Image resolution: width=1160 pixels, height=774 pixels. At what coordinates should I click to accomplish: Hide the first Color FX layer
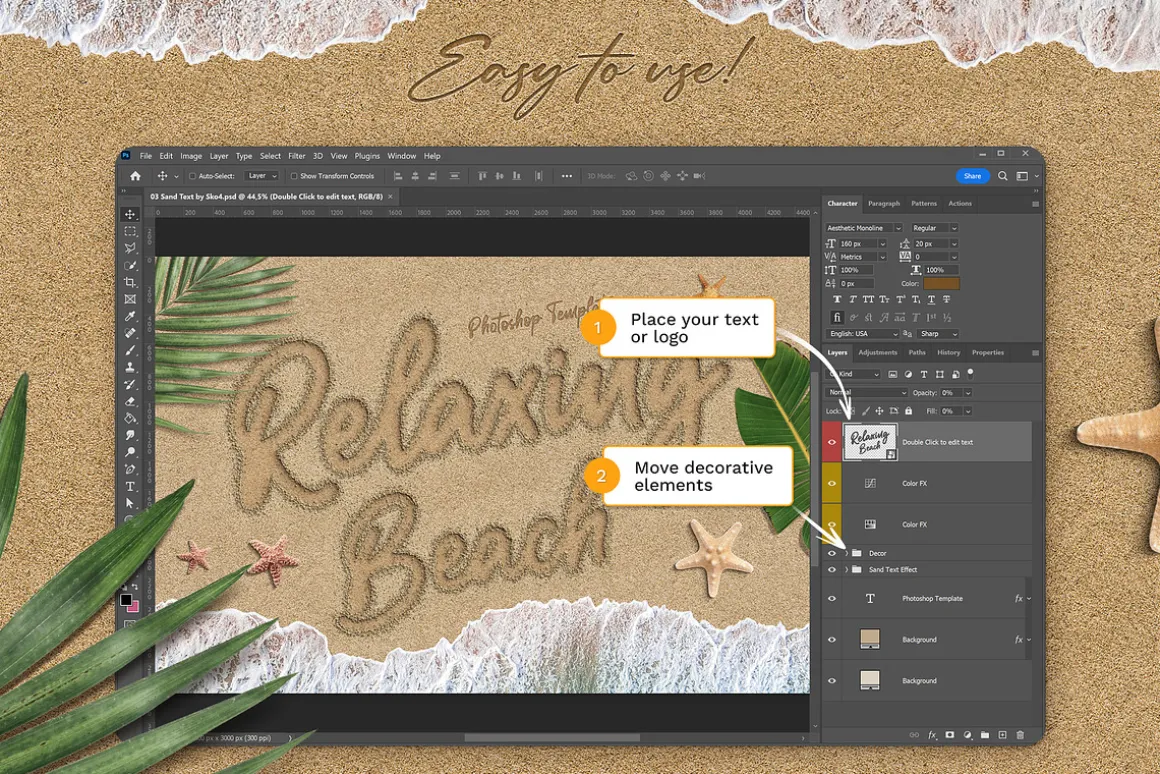click(832, 483)
